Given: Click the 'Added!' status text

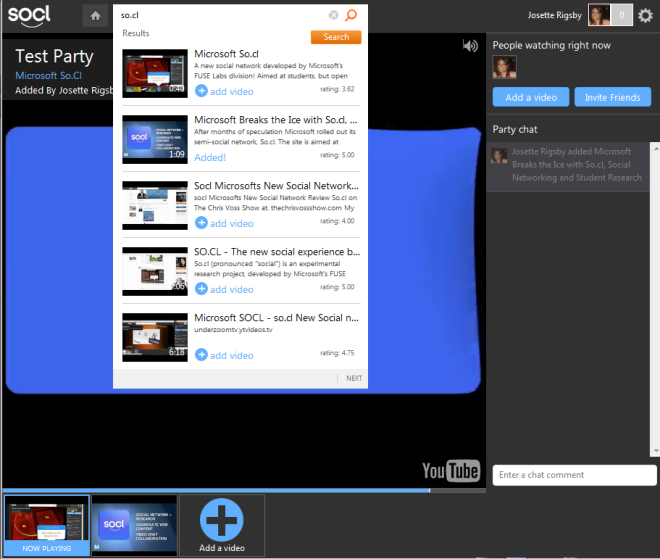Looking at the screenshot, I should tap(210, 157).
